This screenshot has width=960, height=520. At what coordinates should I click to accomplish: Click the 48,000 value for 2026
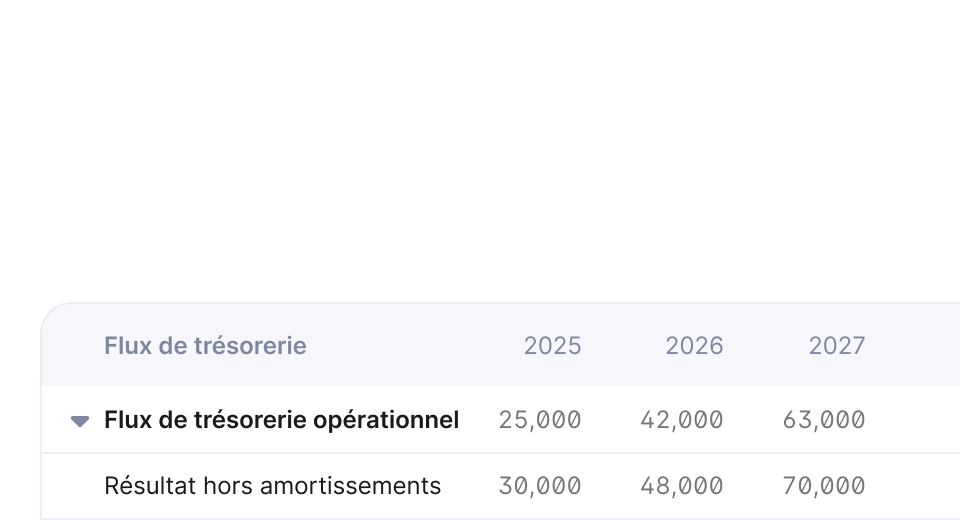[682, 486]
